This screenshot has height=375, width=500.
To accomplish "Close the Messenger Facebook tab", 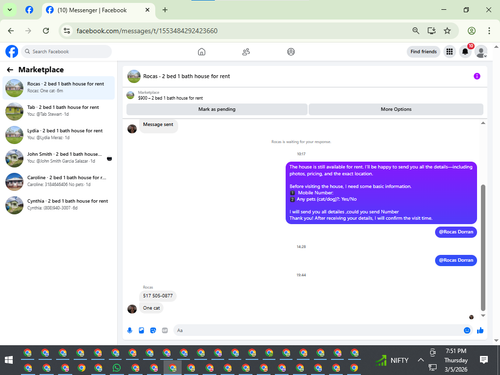I will coord(147,10).
